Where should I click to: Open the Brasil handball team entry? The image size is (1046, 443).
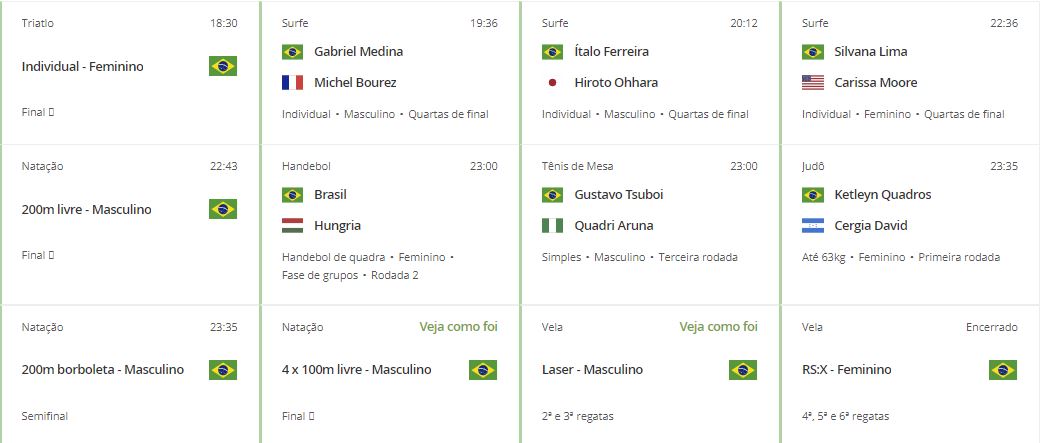[x=330, y=195]
